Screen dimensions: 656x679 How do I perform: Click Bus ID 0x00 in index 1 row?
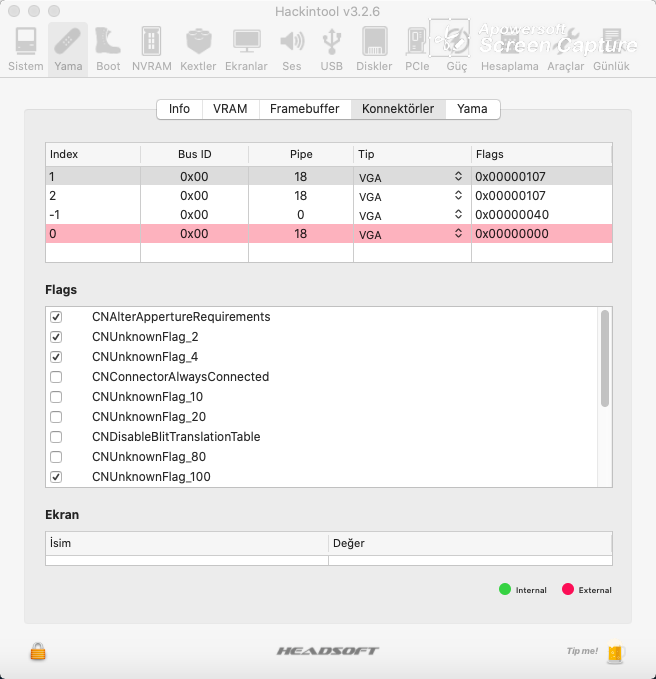[x=194, y=177]
